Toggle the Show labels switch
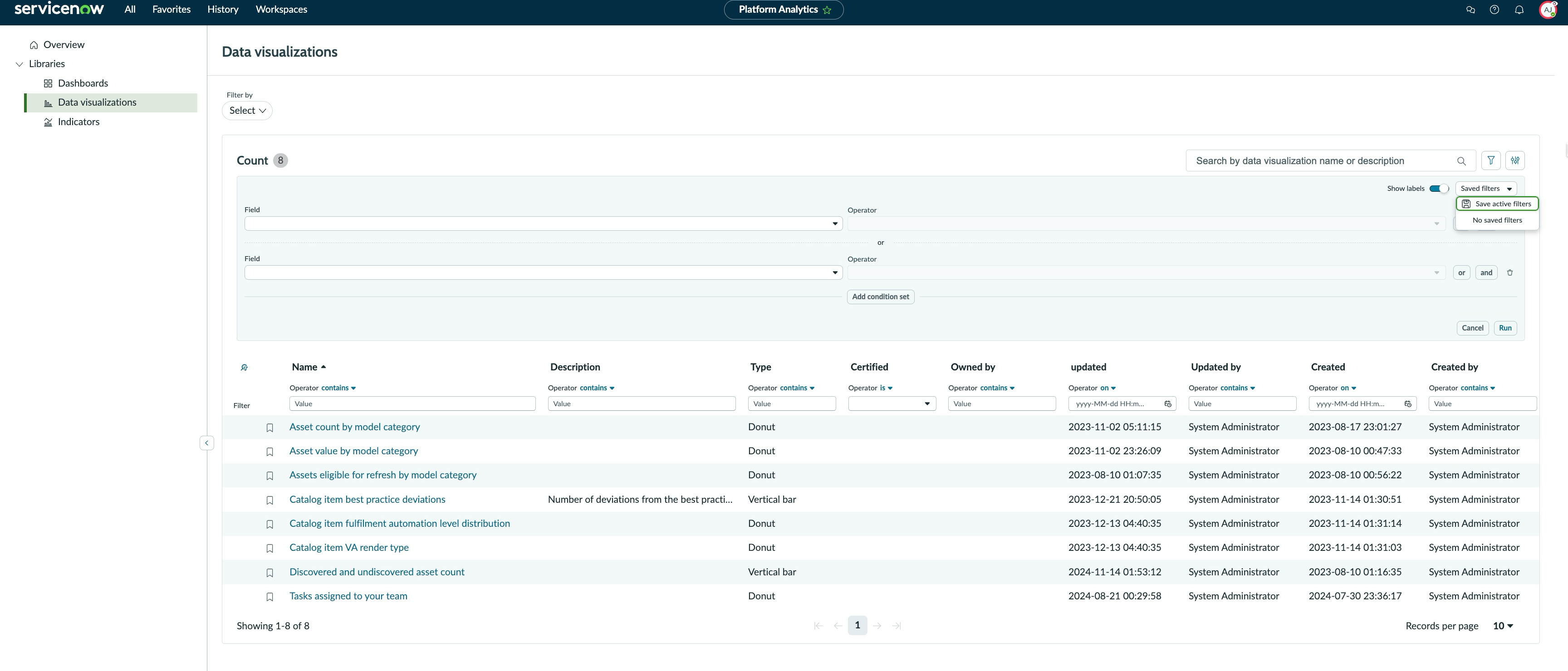Screen dimensions: 1568x671 point(1439,189)
